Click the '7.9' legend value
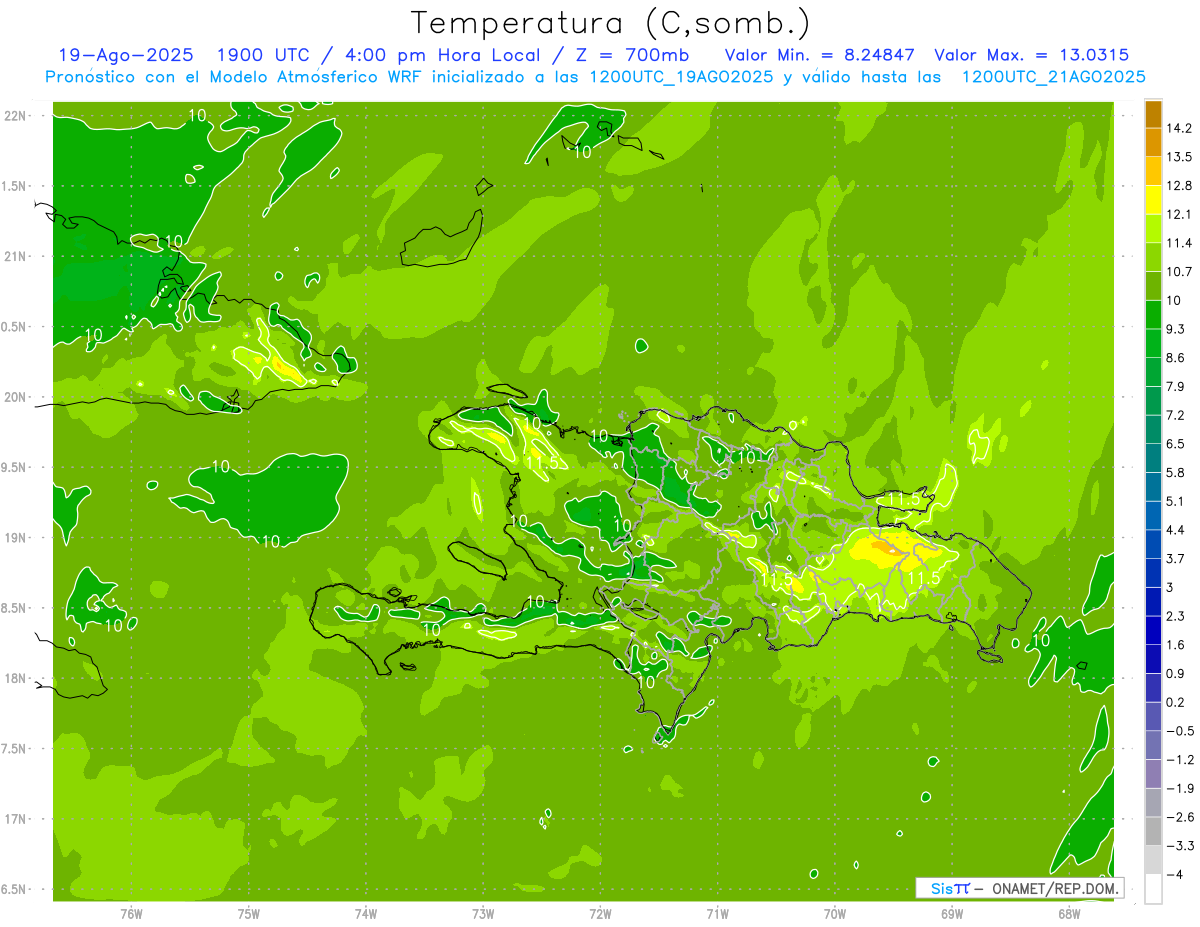 coord(1176,386)
